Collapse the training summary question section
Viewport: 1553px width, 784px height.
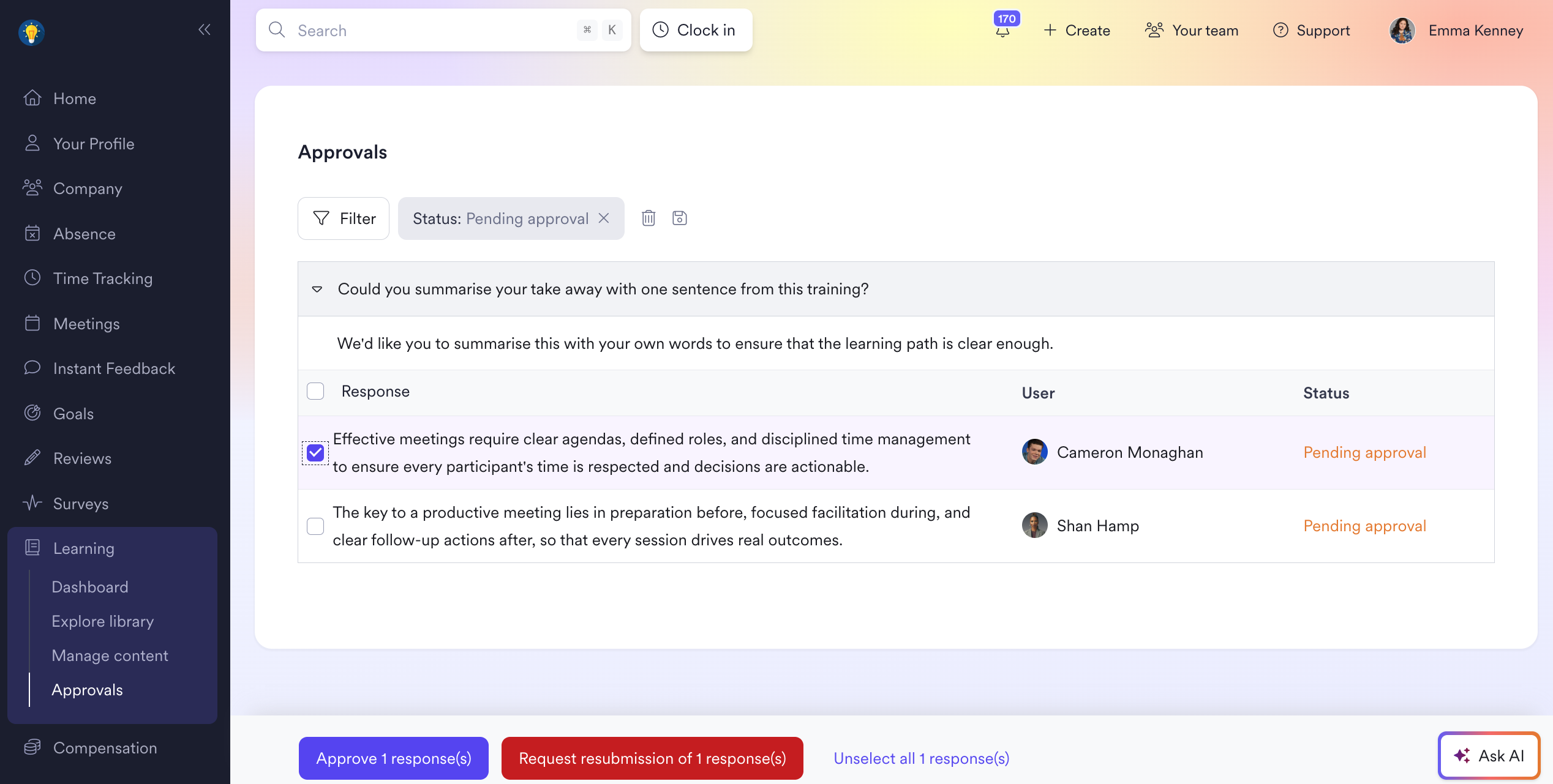coord(317,289)
